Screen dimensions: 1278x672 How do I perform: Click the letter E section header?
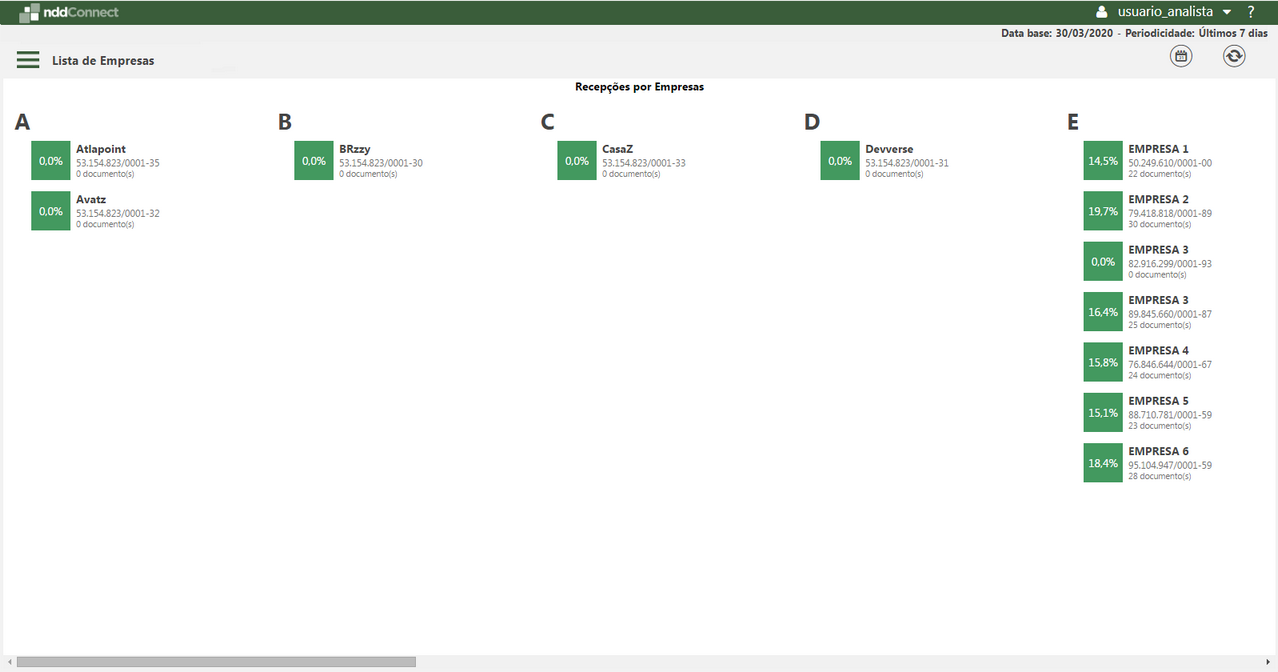[x=1072, y=121]
